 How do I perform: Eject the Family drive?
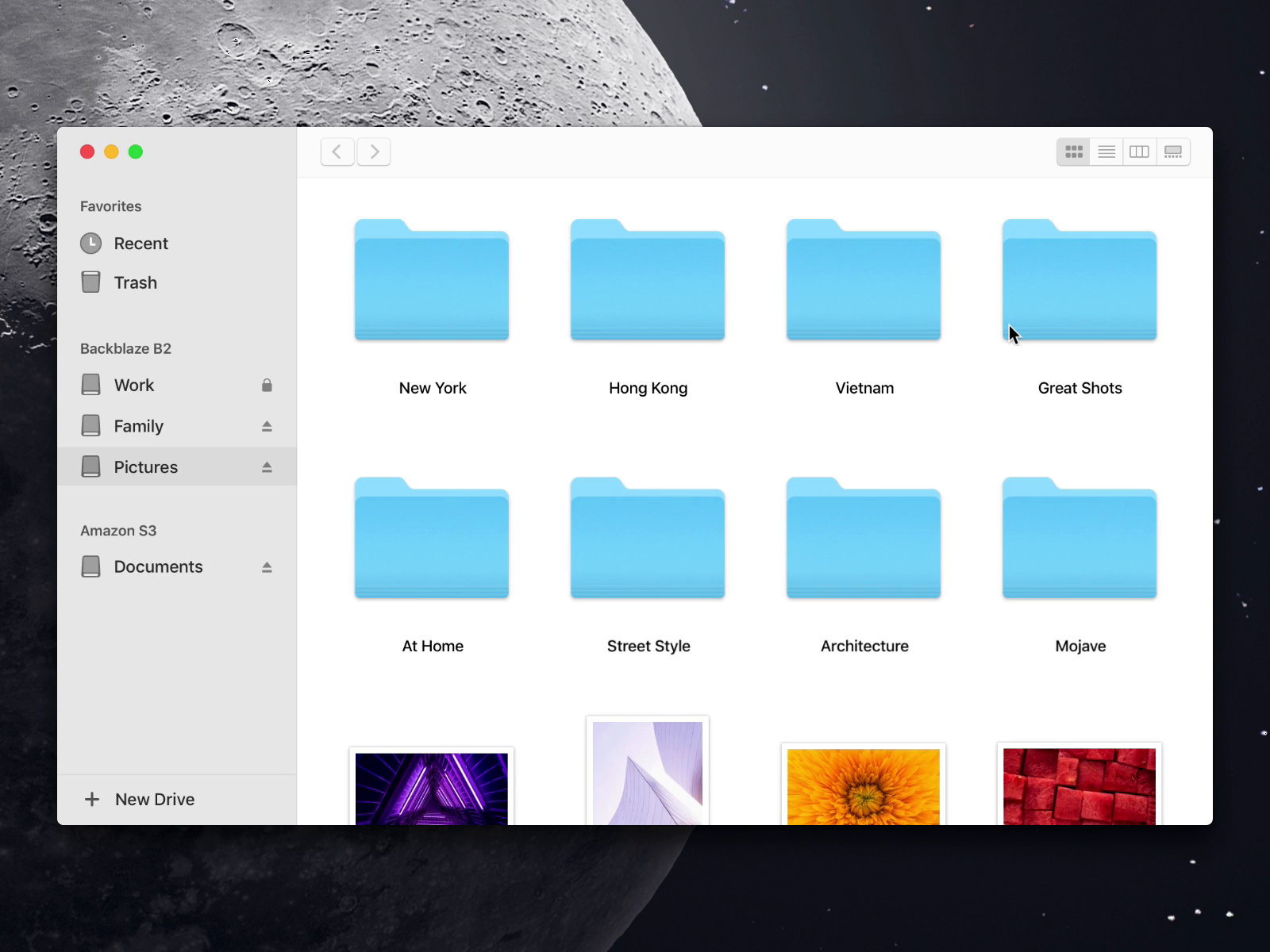point(267,427)
